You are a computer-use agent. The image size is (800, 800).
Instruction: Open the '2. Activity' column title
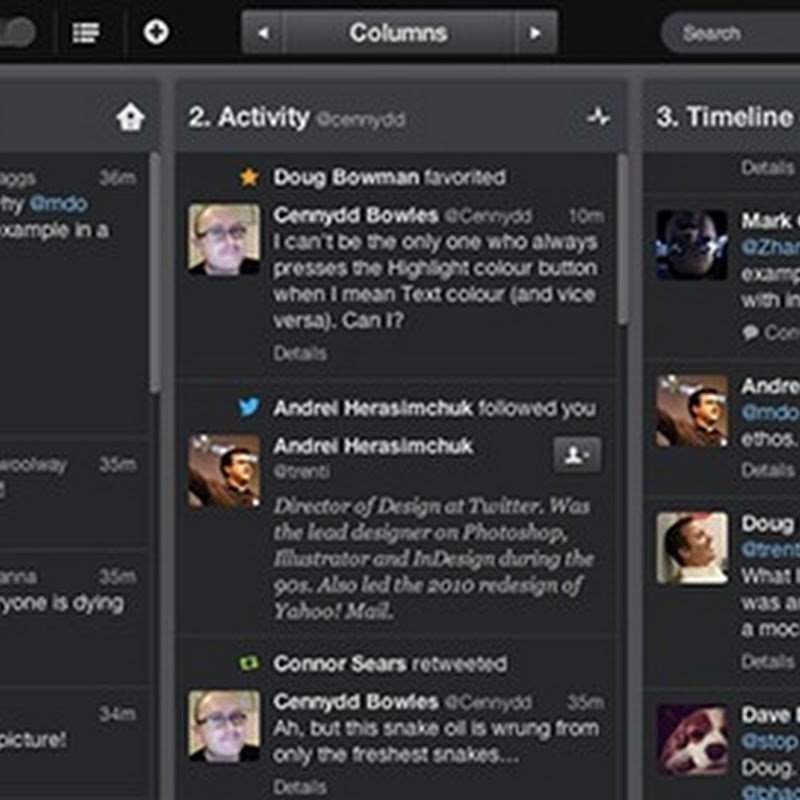tap(248, 117)
